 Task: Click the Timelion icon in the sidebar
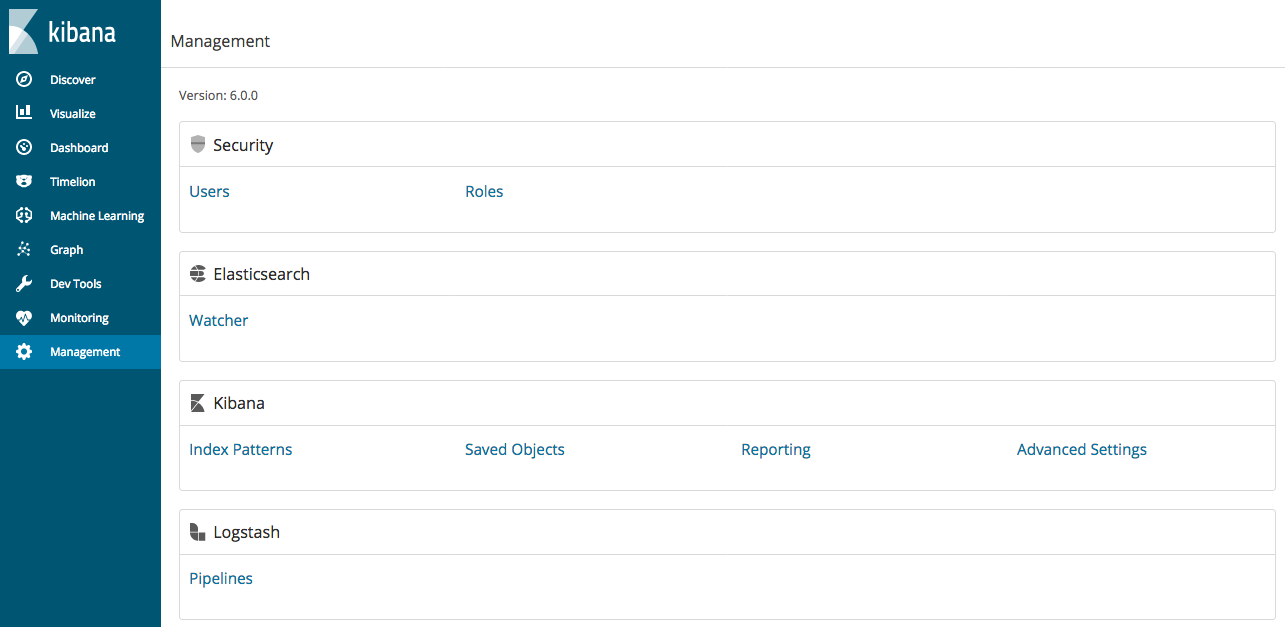click(x=23, y=181)
